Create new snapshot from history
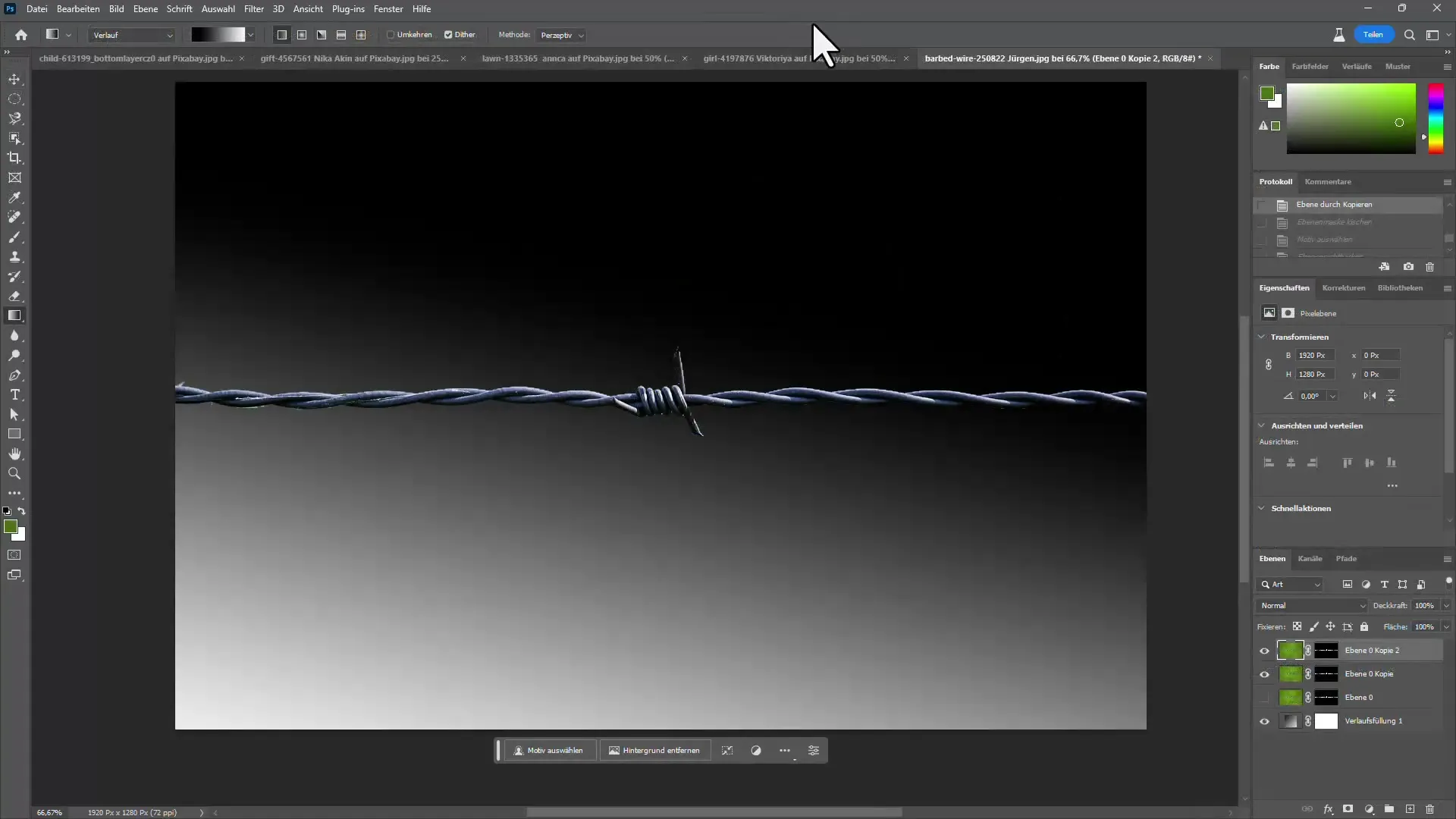The width and height of the screenshot is (1456, 819). tap(1408, 267)
